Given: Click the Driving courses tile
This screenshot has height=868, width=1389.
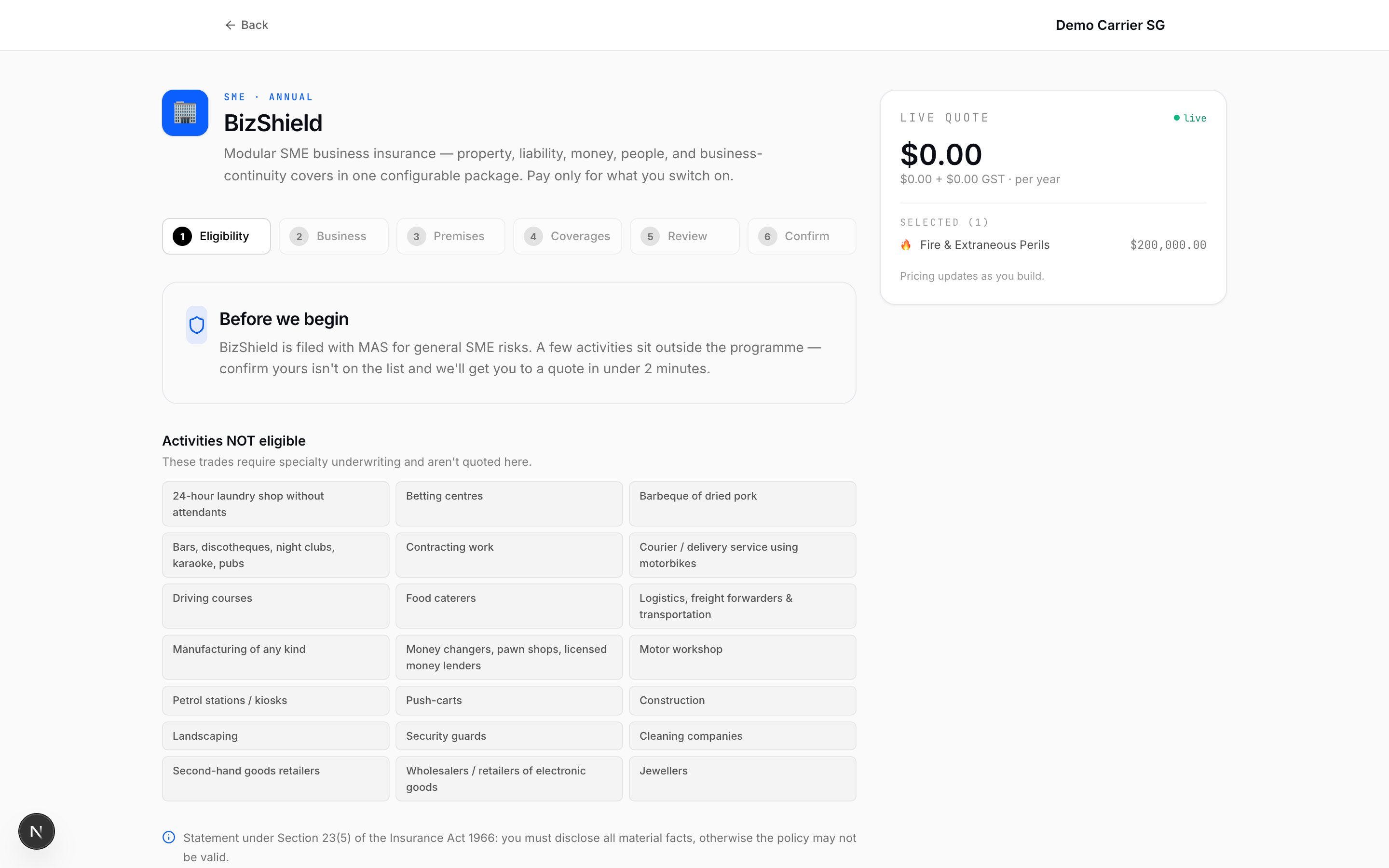Looking at the screenshot, I should (x=275, y=606).
